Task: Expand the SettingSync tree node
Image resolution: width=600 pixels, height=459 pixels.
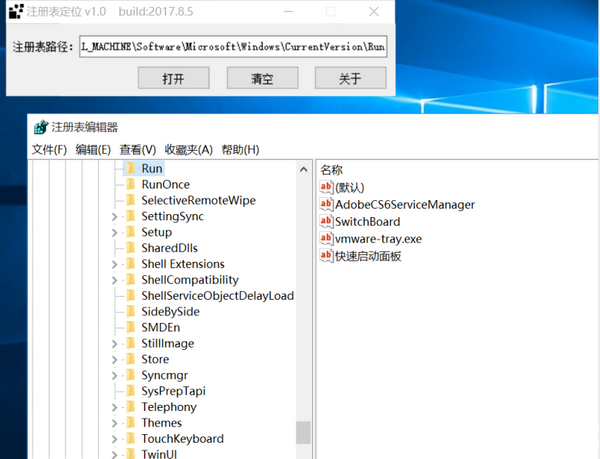Action: click(x=114, y=217)
